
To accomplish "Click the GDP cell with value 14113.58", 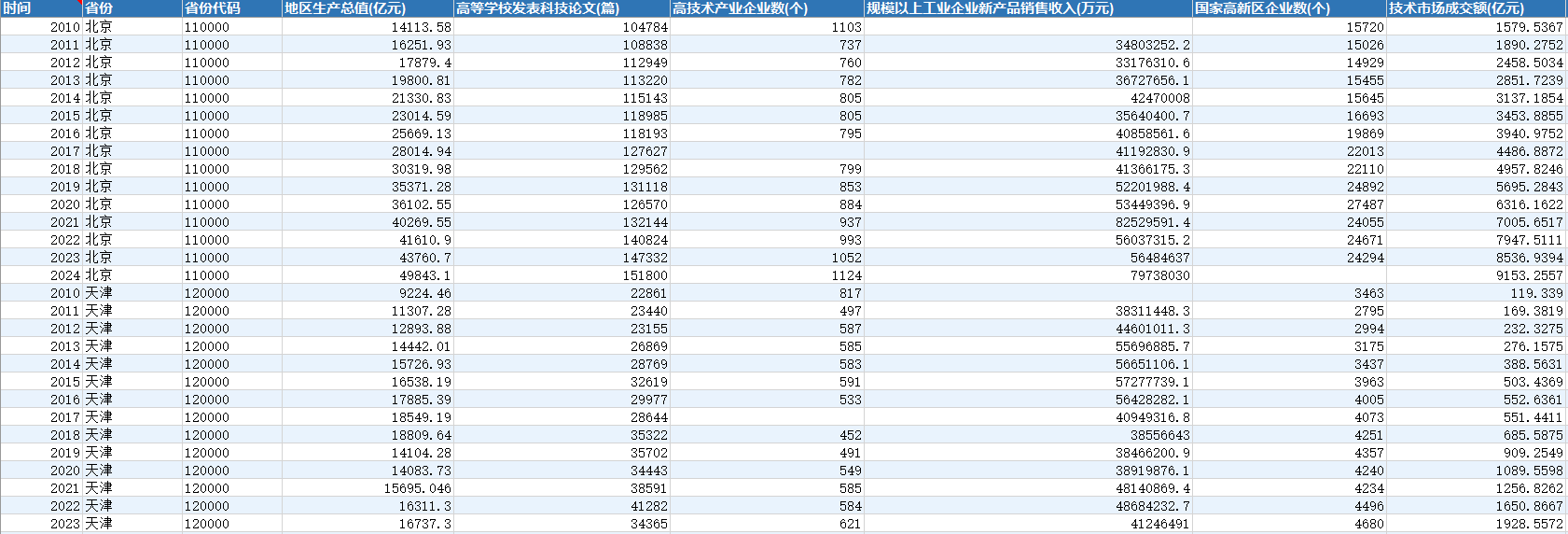I will pos(368,27).
